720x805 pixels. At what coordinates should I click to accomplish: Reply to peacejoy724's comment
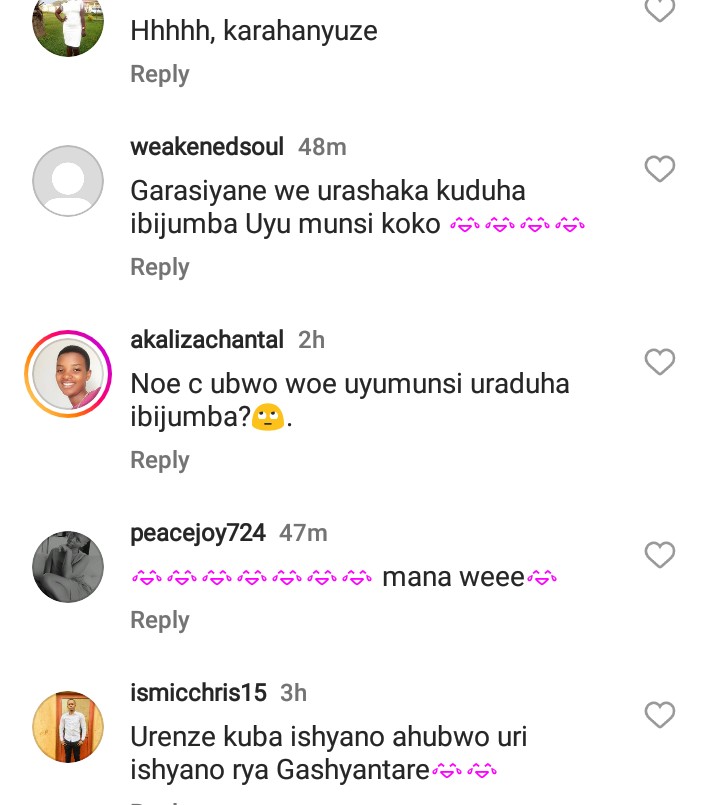pos(160,620)
